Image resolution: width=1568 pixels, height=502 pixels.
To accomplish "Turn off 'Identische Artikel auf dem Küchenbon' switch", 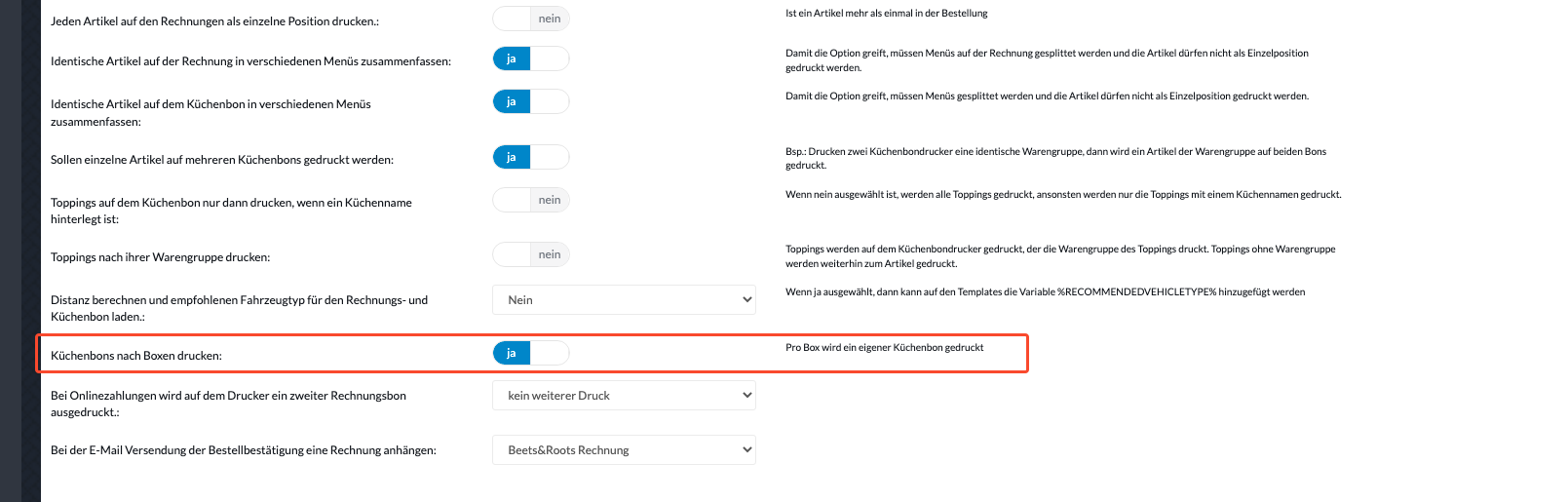I will pos(531,102).
